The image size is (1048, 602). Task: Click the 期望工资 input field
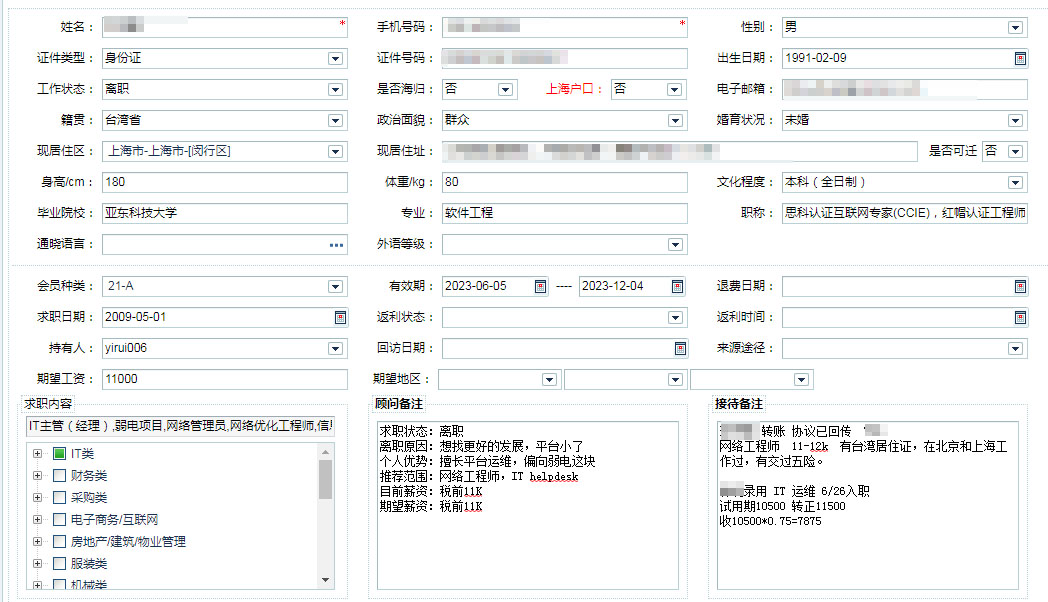[225, 379]
